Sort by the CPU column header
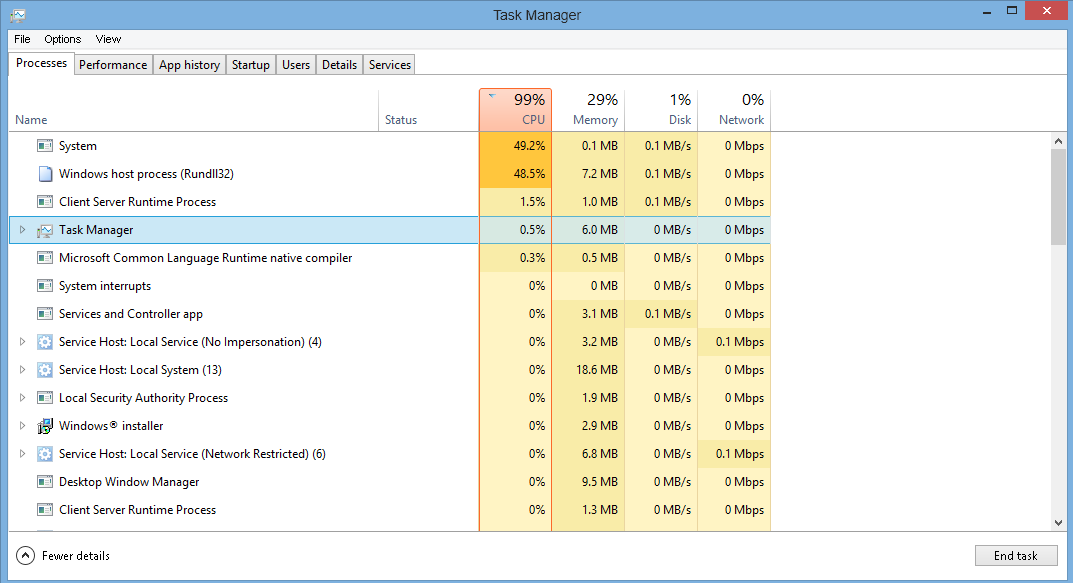This screenshot has width=1073, height=583. (515, 109)
